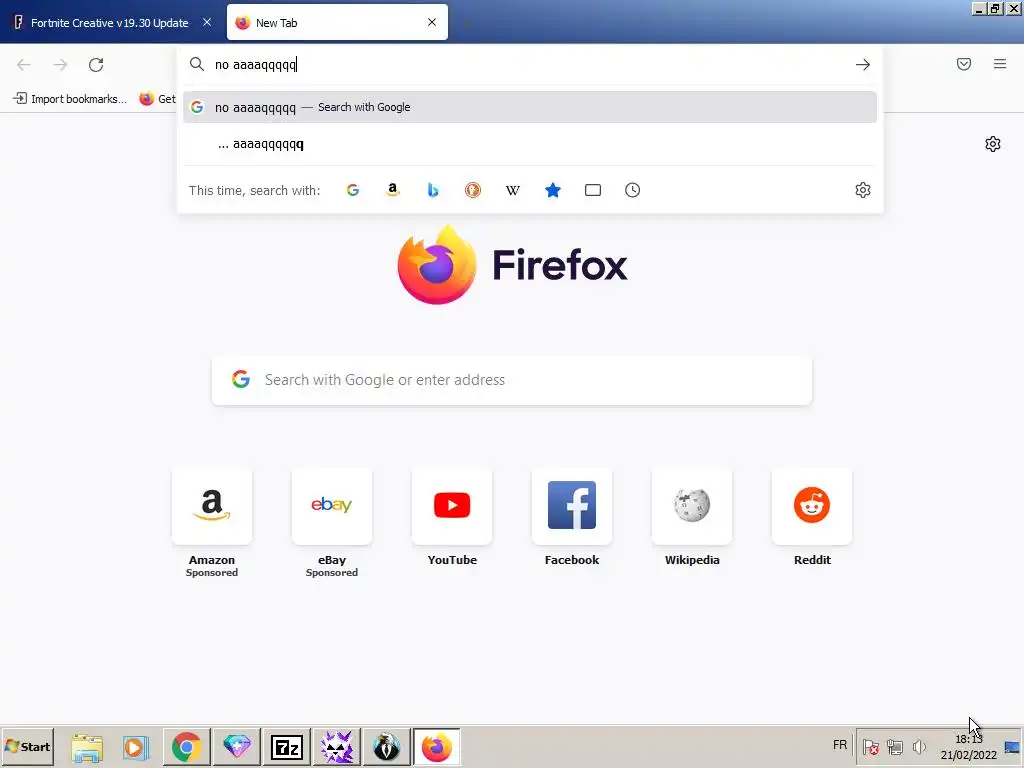Click in the address bar text field
The image size is (1024, 768).
(x=530, y=65)
